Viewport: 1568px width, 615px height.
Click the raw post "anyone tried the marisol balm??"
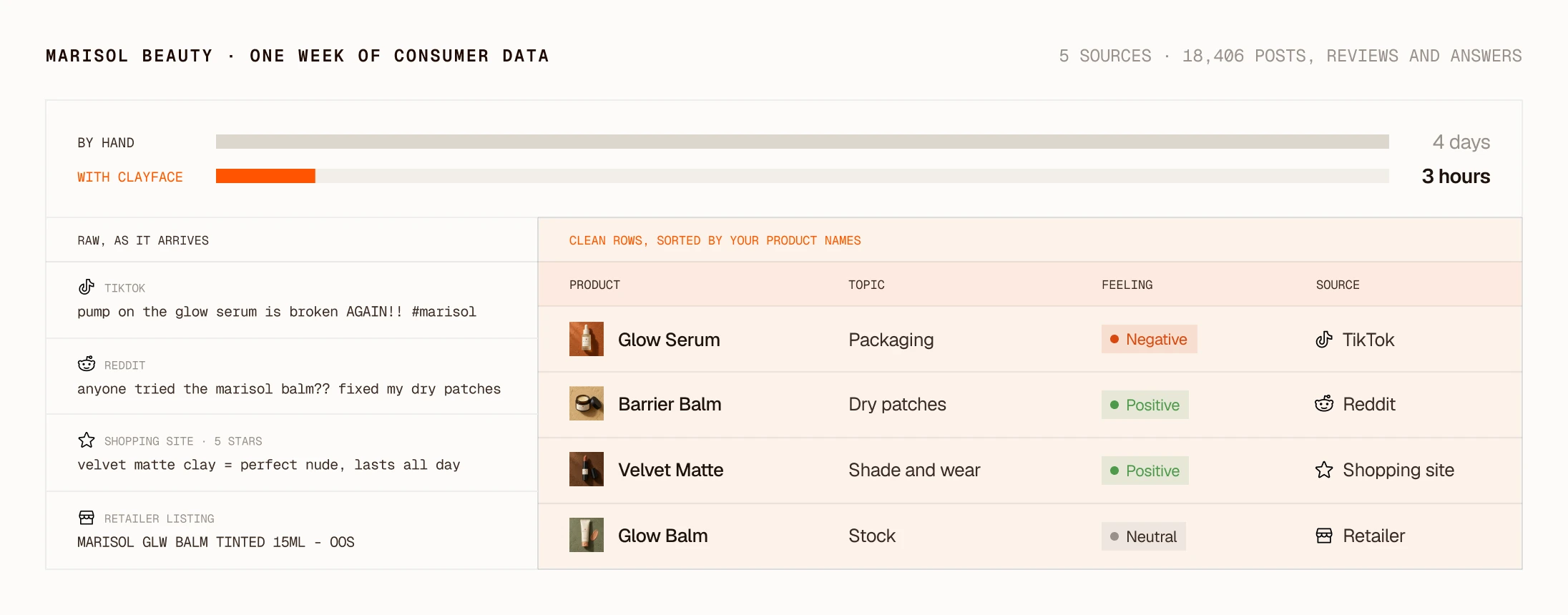[x=289, y=389]
